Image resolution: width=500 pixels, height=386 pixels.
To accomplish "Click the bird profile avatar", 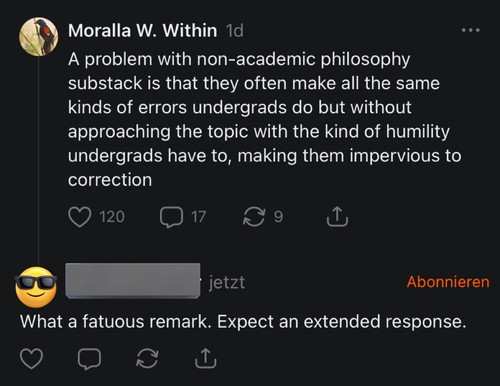I will (38, 37).
